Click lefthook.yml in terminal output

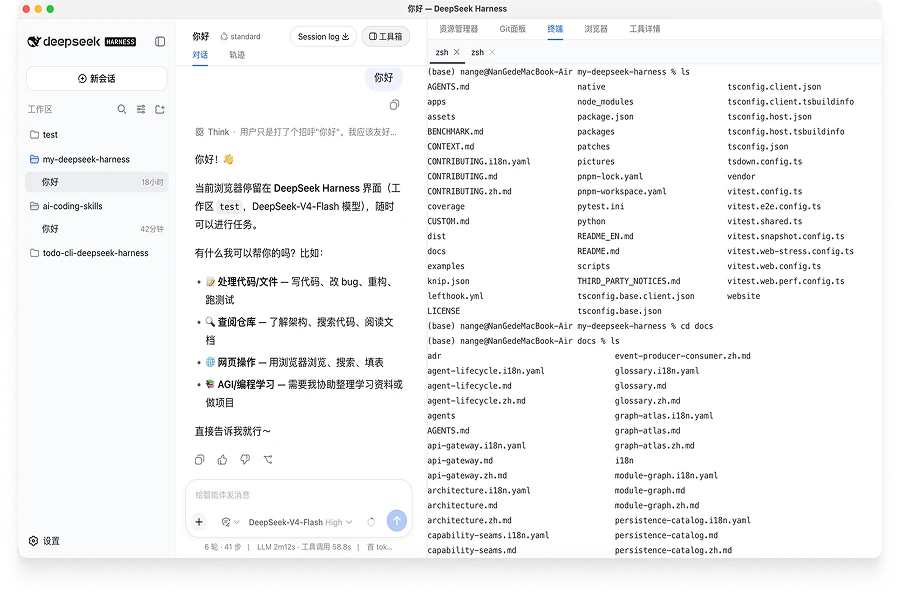point(456,295)
